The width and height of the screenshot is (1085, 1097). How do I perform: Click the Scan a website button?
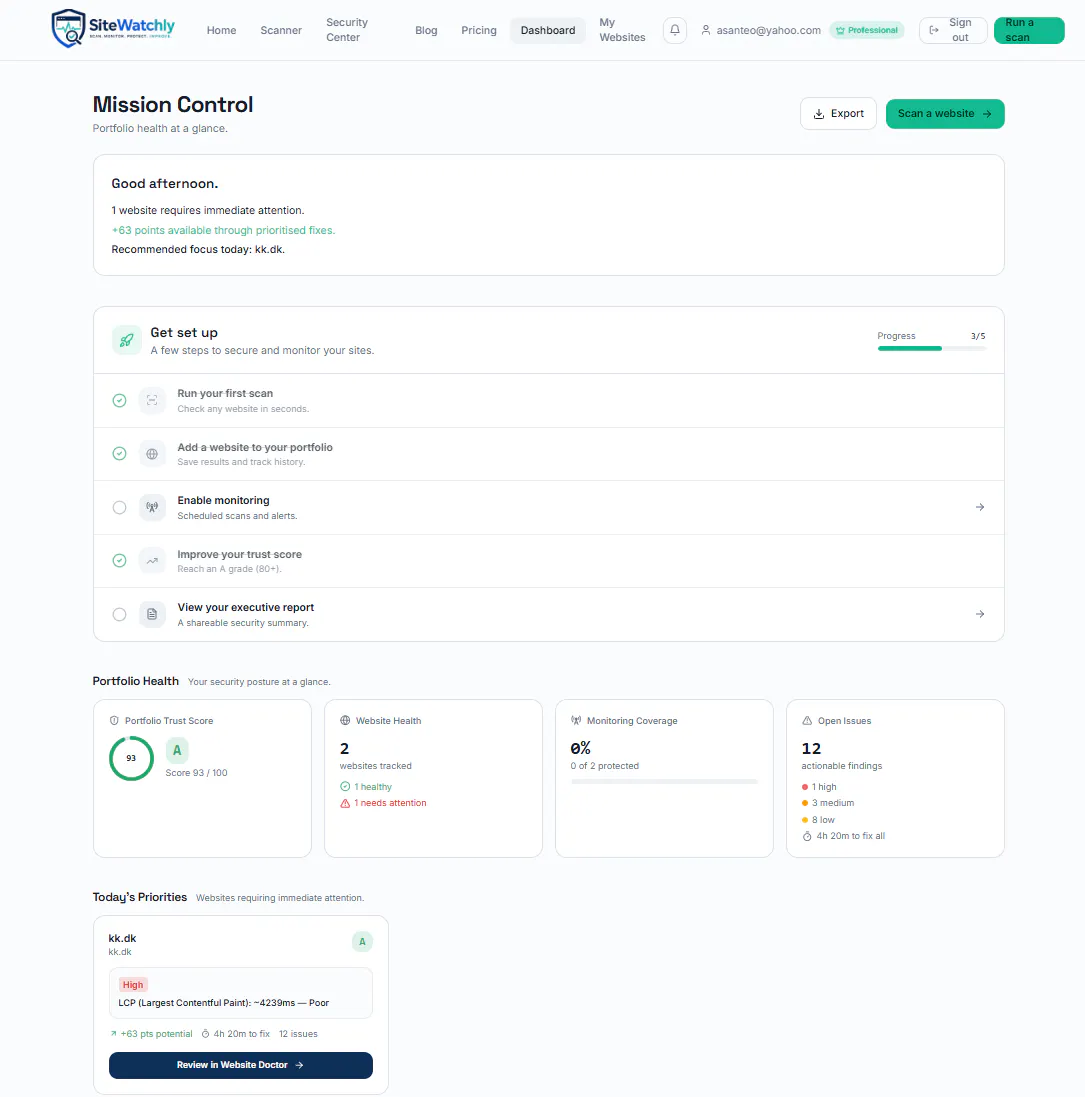(x=945, y=113)
